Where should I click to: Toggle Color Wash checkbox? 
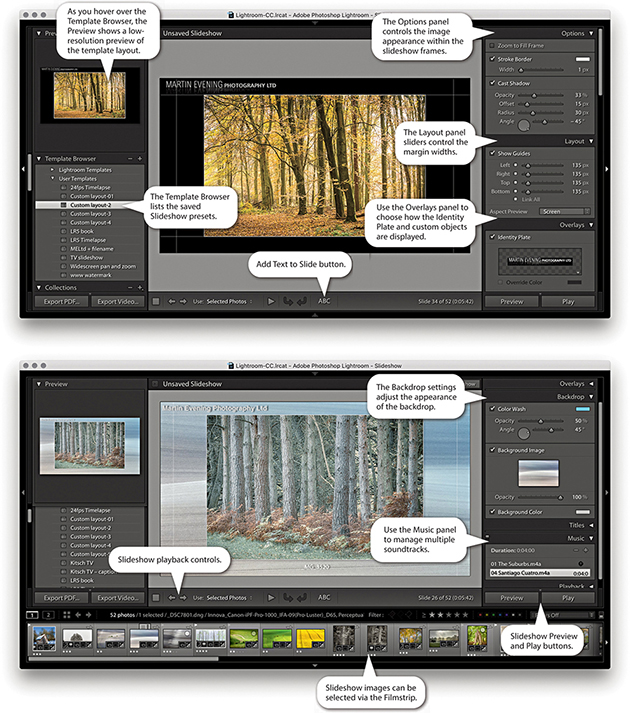pos(492,409)
